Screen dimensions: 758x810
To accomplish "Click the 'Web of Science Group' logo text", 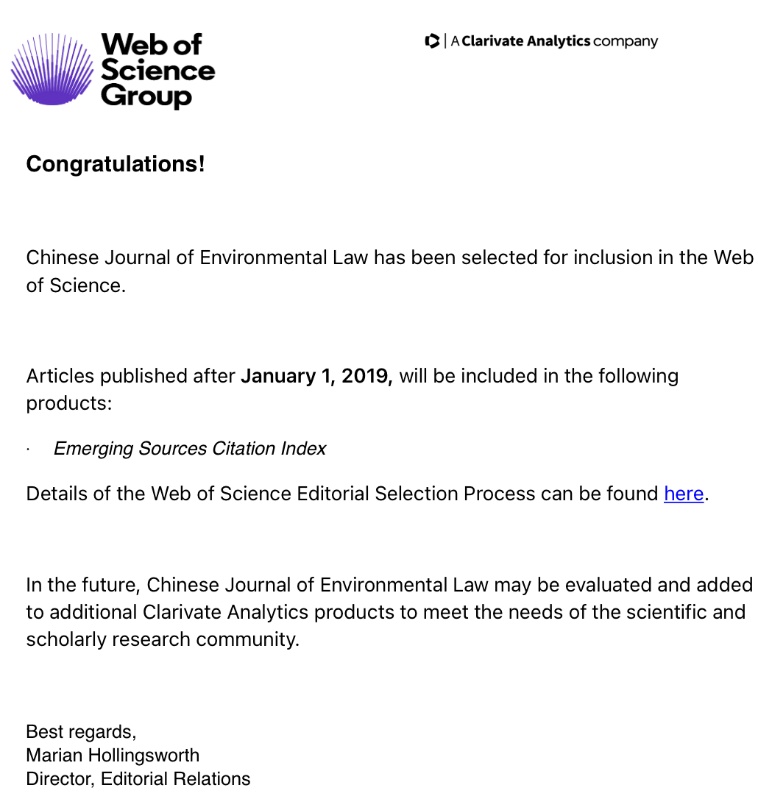I will 157,70.
